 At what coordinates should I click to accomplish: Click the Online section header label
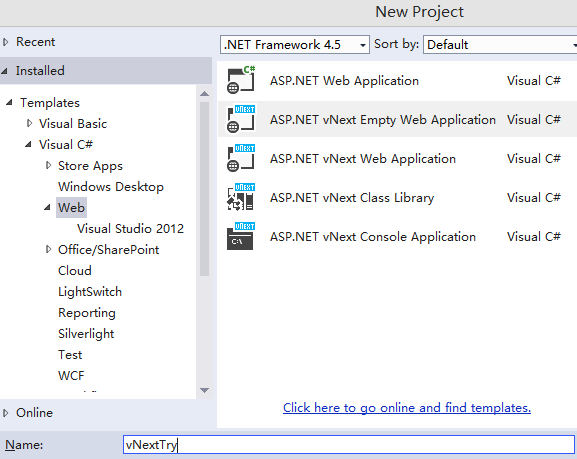pos(34,413)
